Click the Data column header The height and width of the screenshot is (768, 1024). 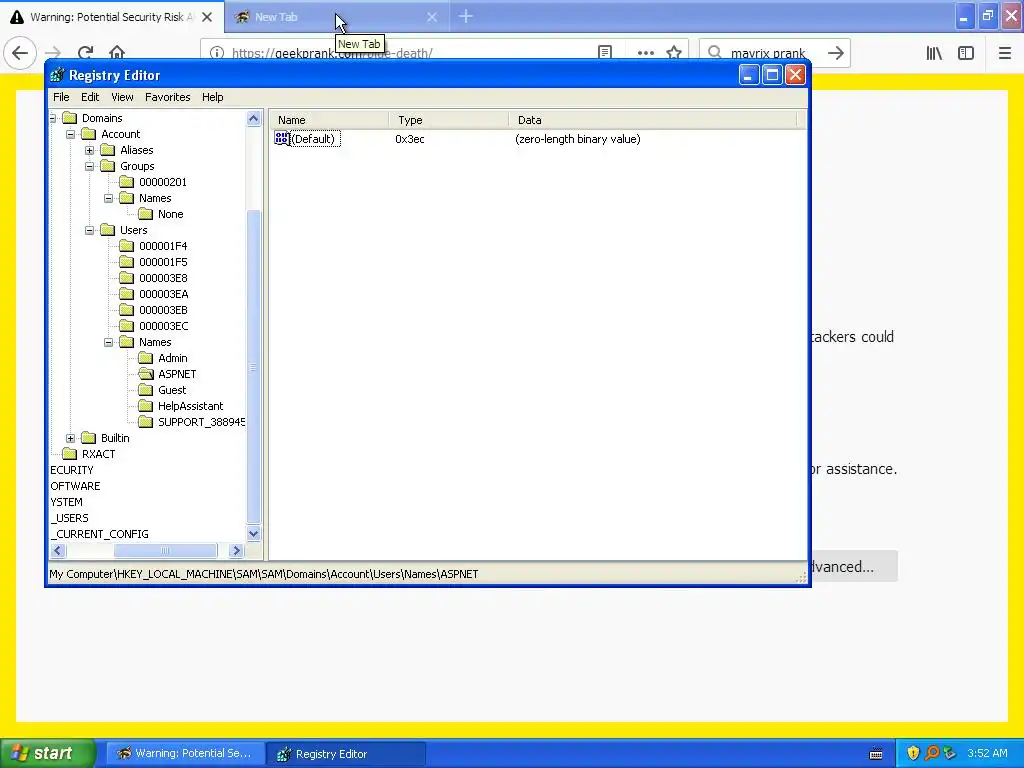point(653,120)
